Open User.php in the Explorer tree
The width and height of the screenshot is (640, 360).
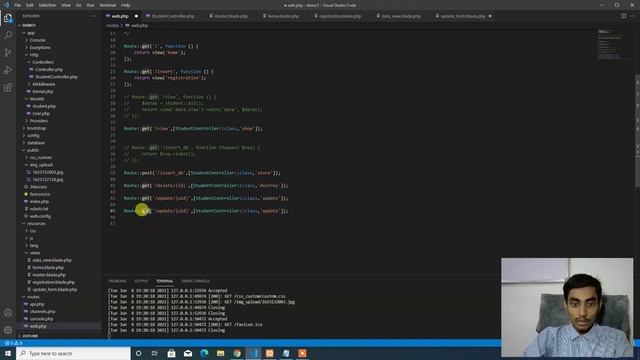41,113
